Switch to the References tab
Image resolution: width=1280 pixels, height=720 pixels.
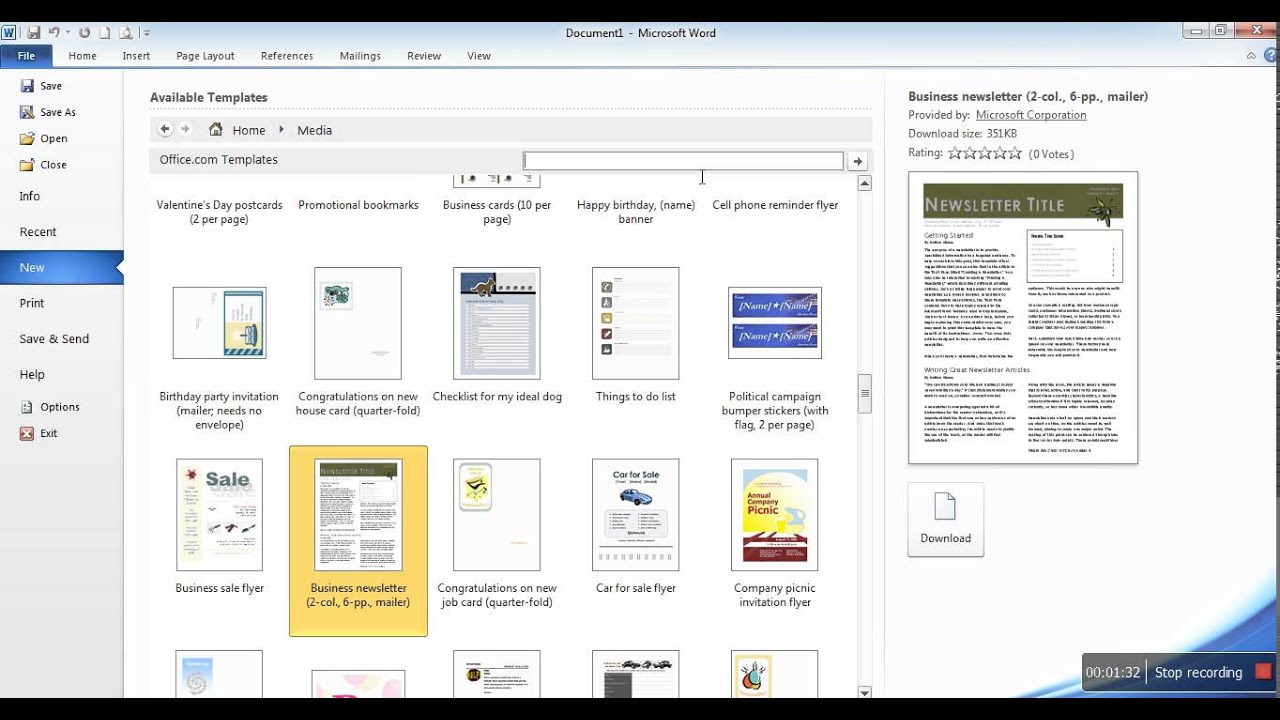click(x=287, y=56)
